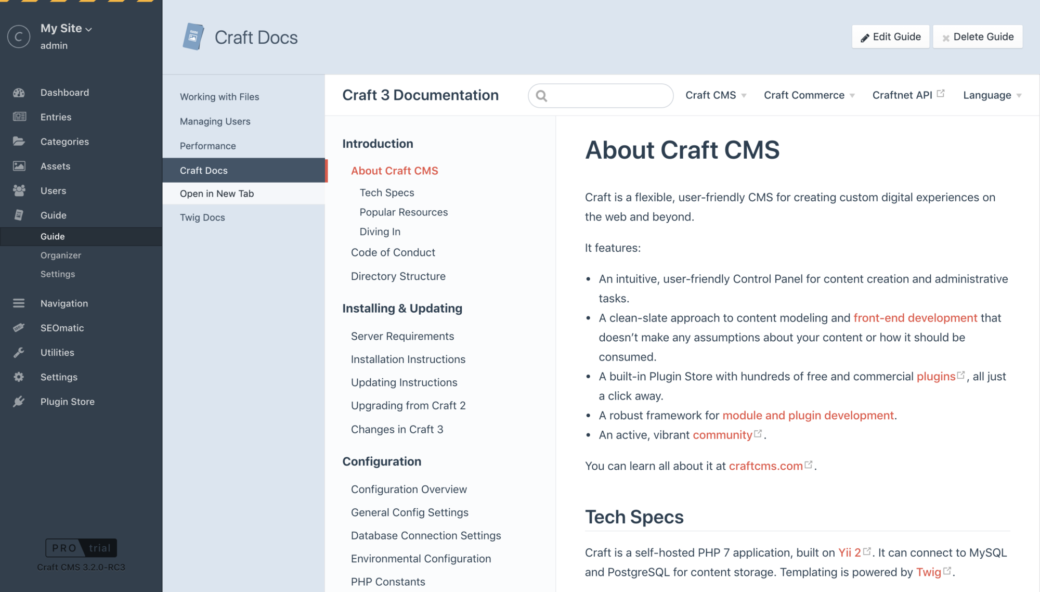Image resolution: width=1040 pixels, height=592 pixels.
Task: Click the site logo circle icon
Action: click(x=19, y=36)
